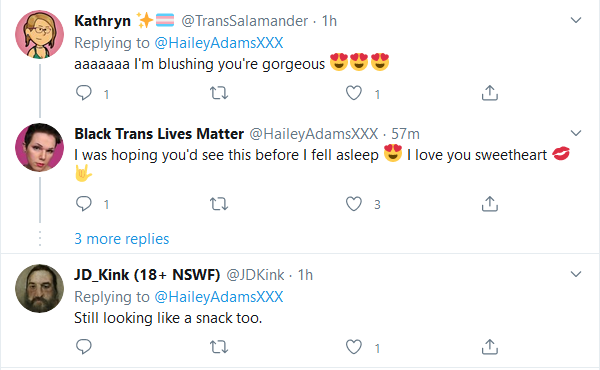The width and height of the screenshot is (600, 370).
Task: Retweet Kathryn's gorgeous comment
Action: pos(219,93)
